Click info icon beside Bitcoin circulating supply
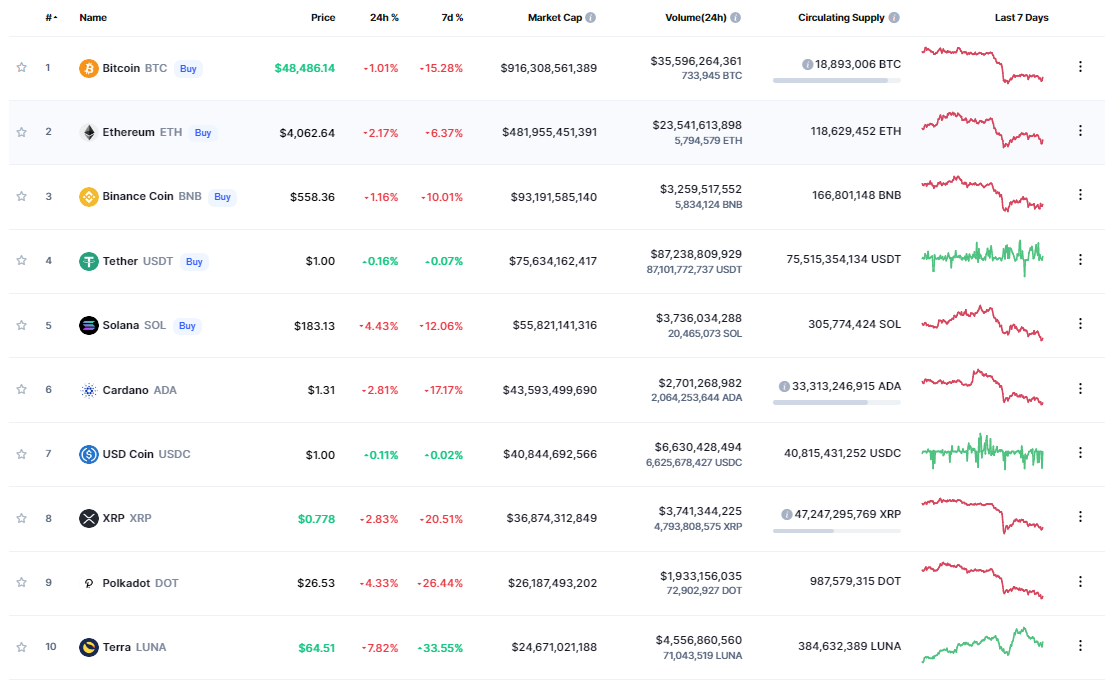The image size is (1107, 686). pyautogui.click(x=807, y=64)
